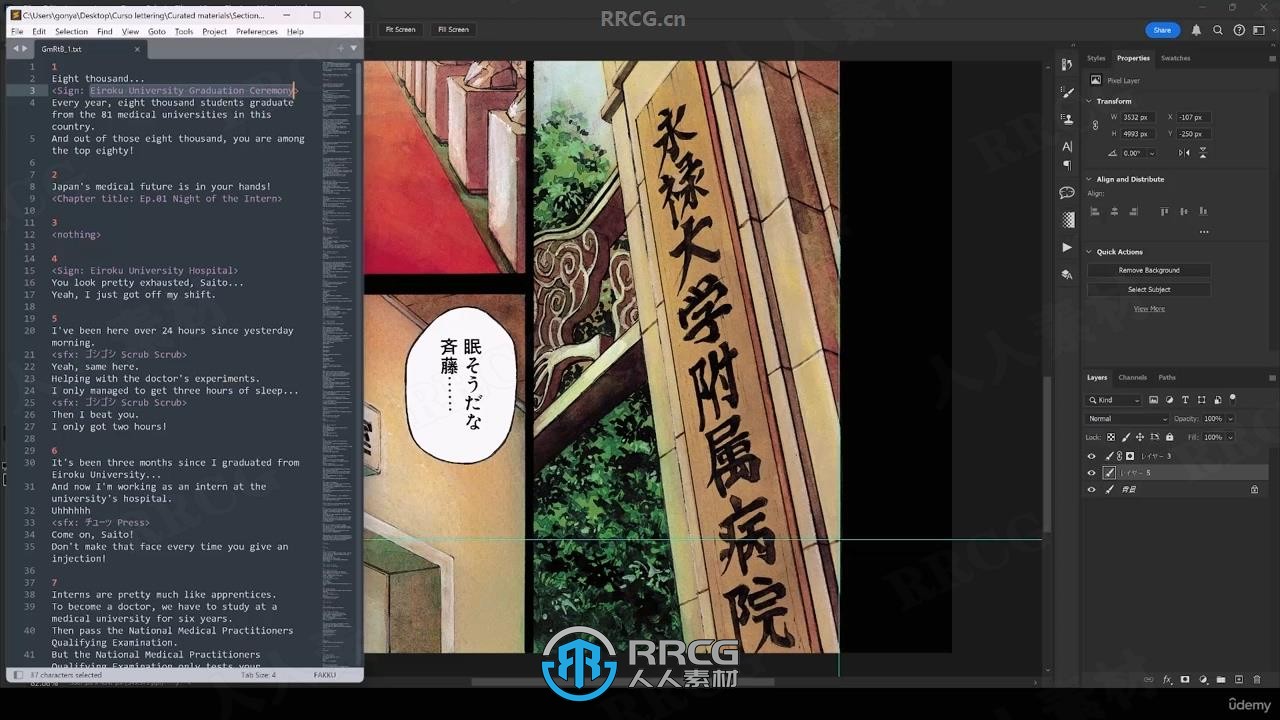Open the Clone Source panel icon
1280x720 pixels.
(x=1067, y=119)
